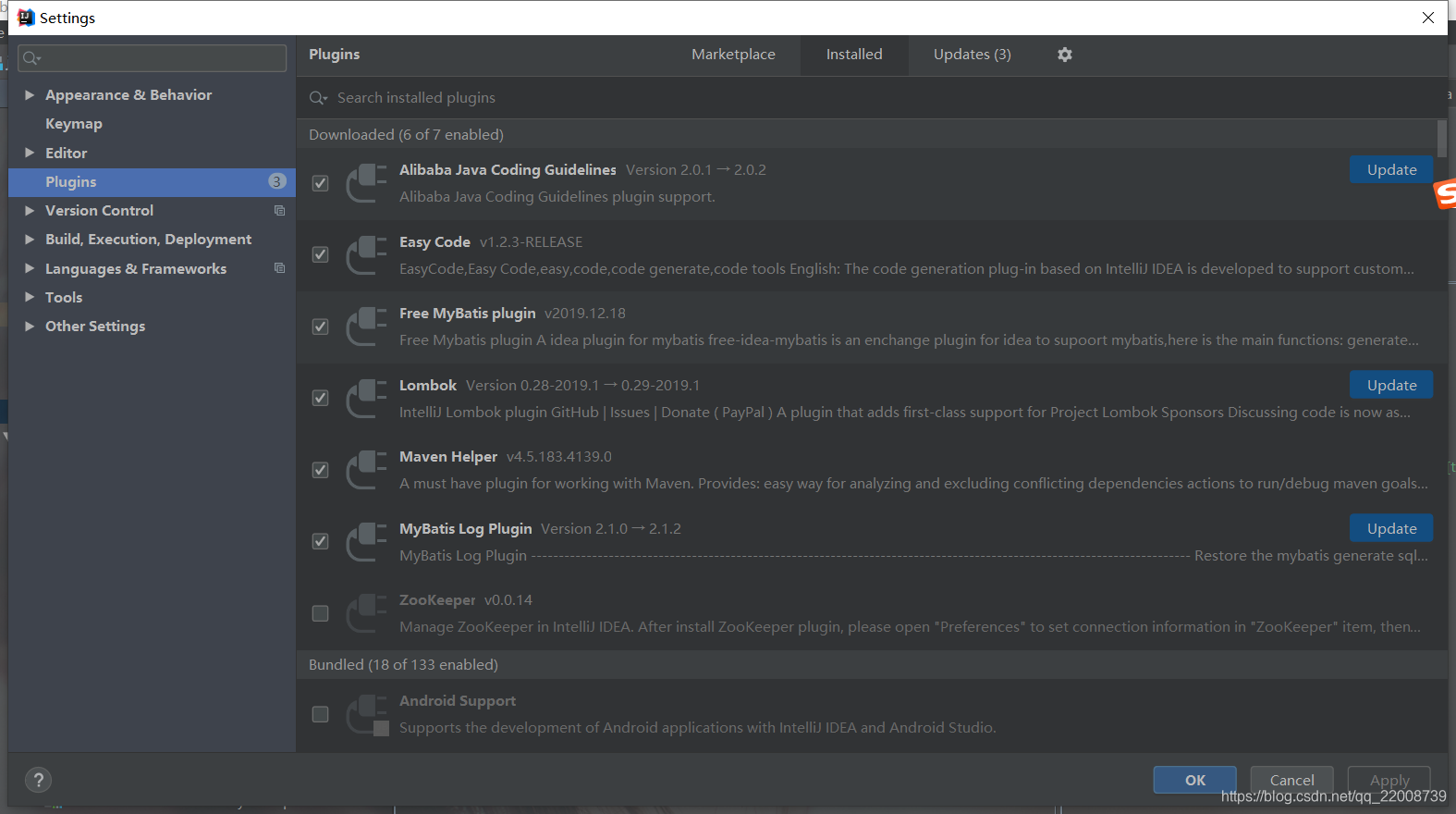The width and height of the screenshot is (1456, 814).
Task: Select the Easy Code plugin name
Action: coord(434,242)
